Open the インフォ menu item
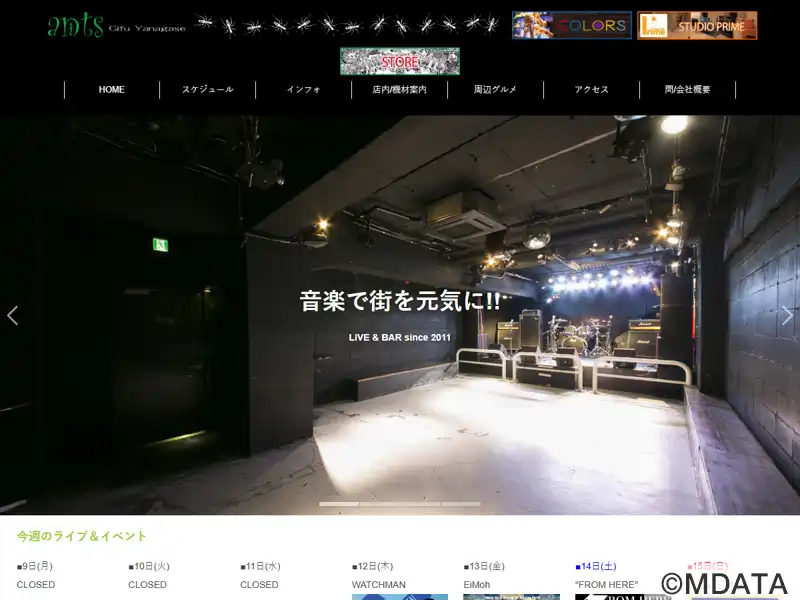The height and width of the screenshot is (600, 800). click(304, 90)
